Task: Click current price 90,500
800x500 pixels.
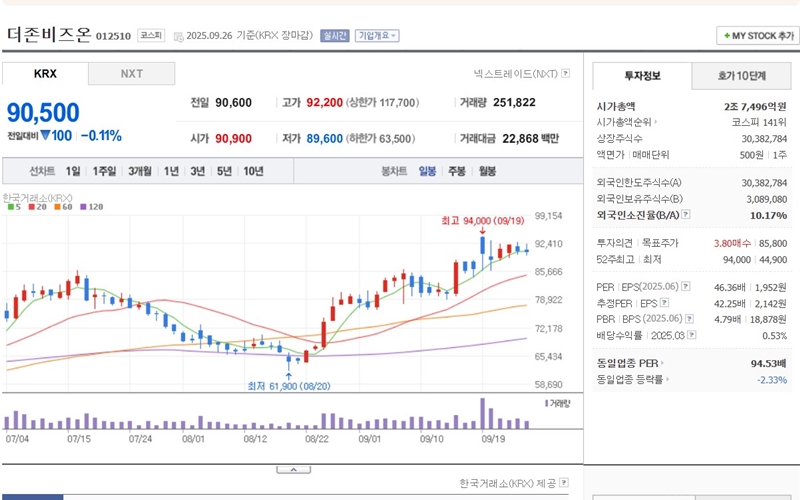Action: [x=43, y=113]
